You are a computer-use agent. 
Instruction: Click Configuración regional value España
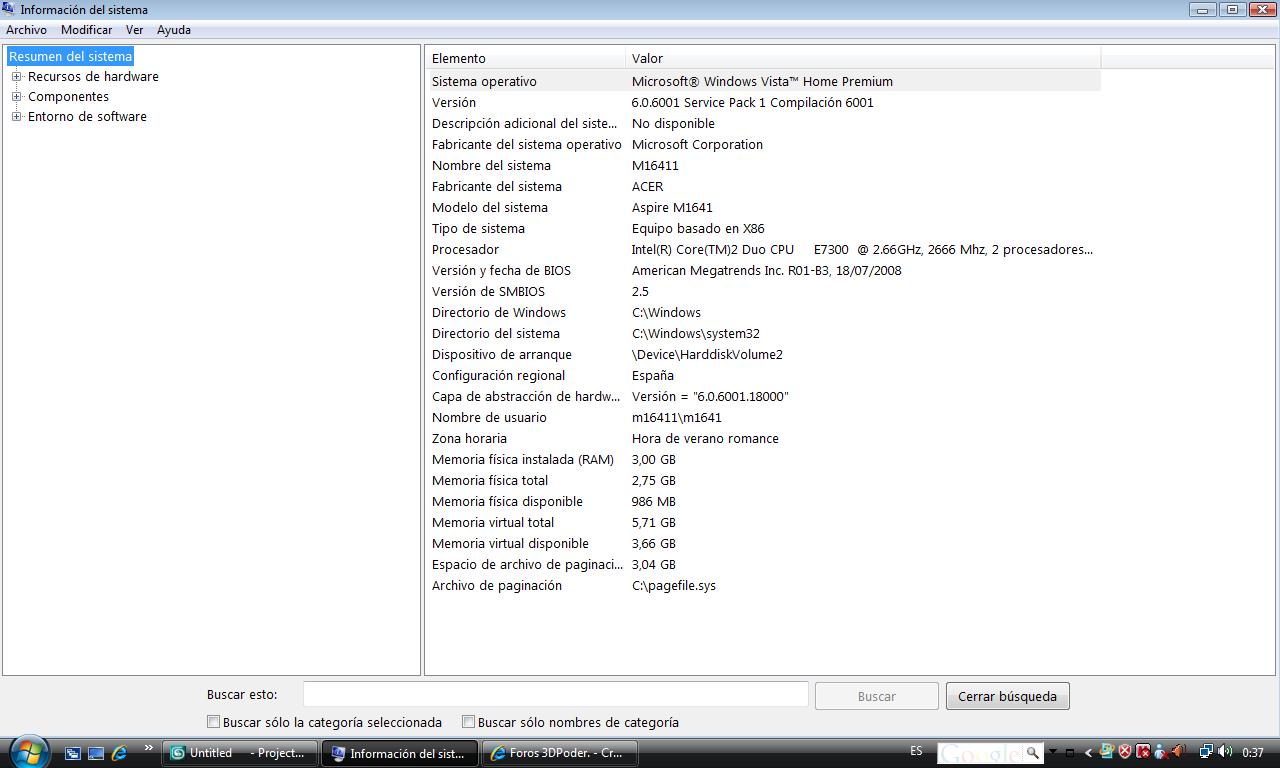point(653,375)
